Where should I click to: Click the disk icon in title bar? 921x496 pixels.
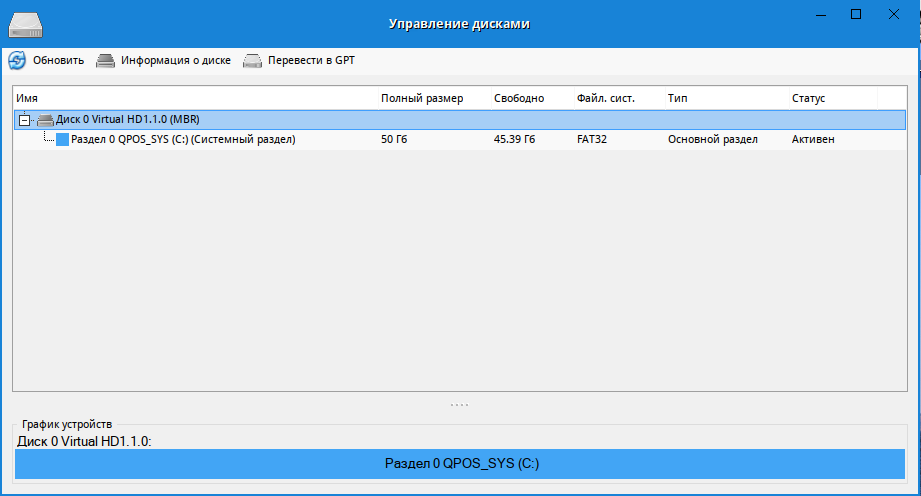coord(26,25)
